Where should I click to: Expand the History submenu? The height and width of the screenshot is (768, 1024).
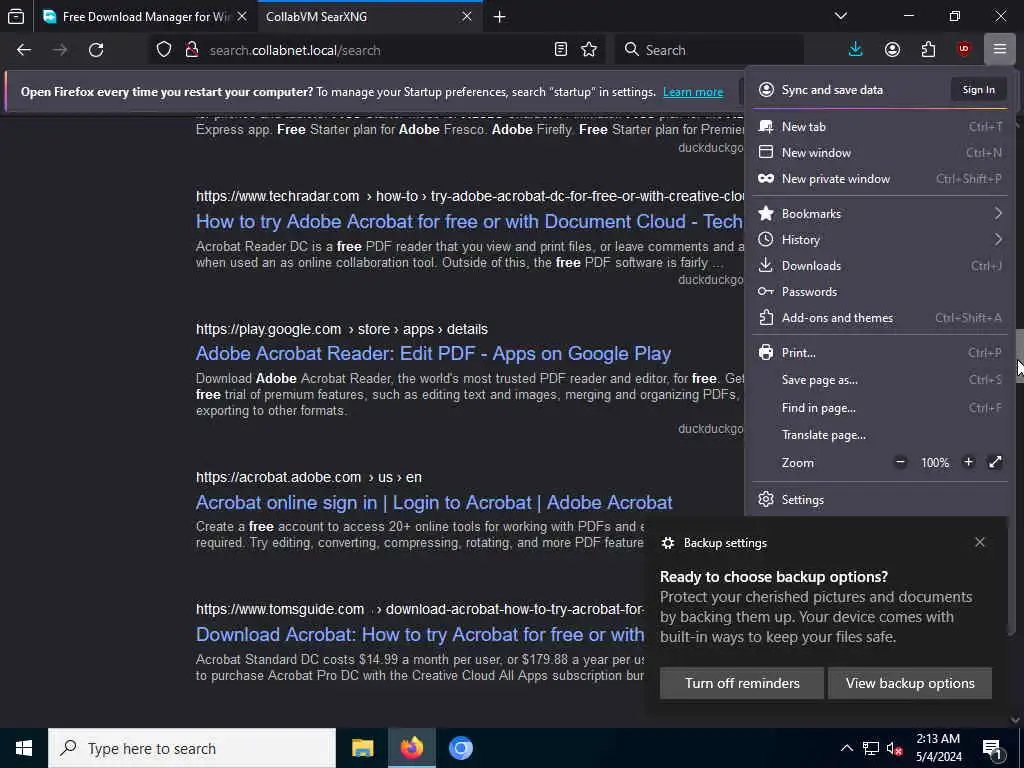[x=880, y=240]
